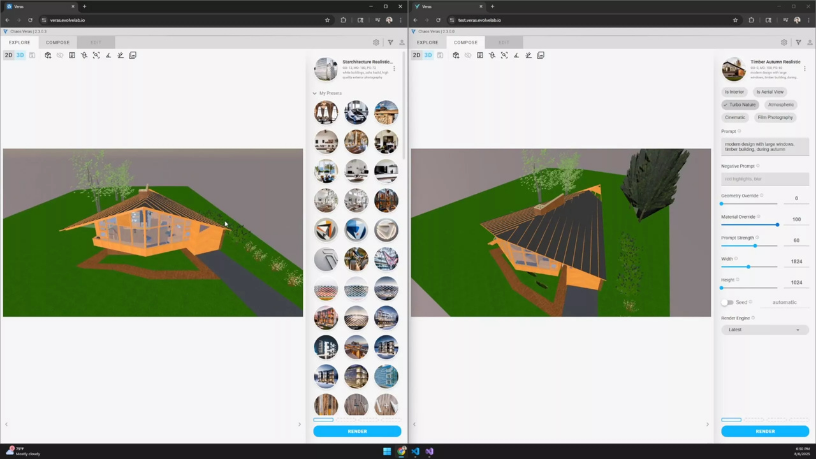Viewport: 816px width, 459px height.
Task: Click the upload icon in left window header
Action: pyautogui.click(x=402, y=42)
